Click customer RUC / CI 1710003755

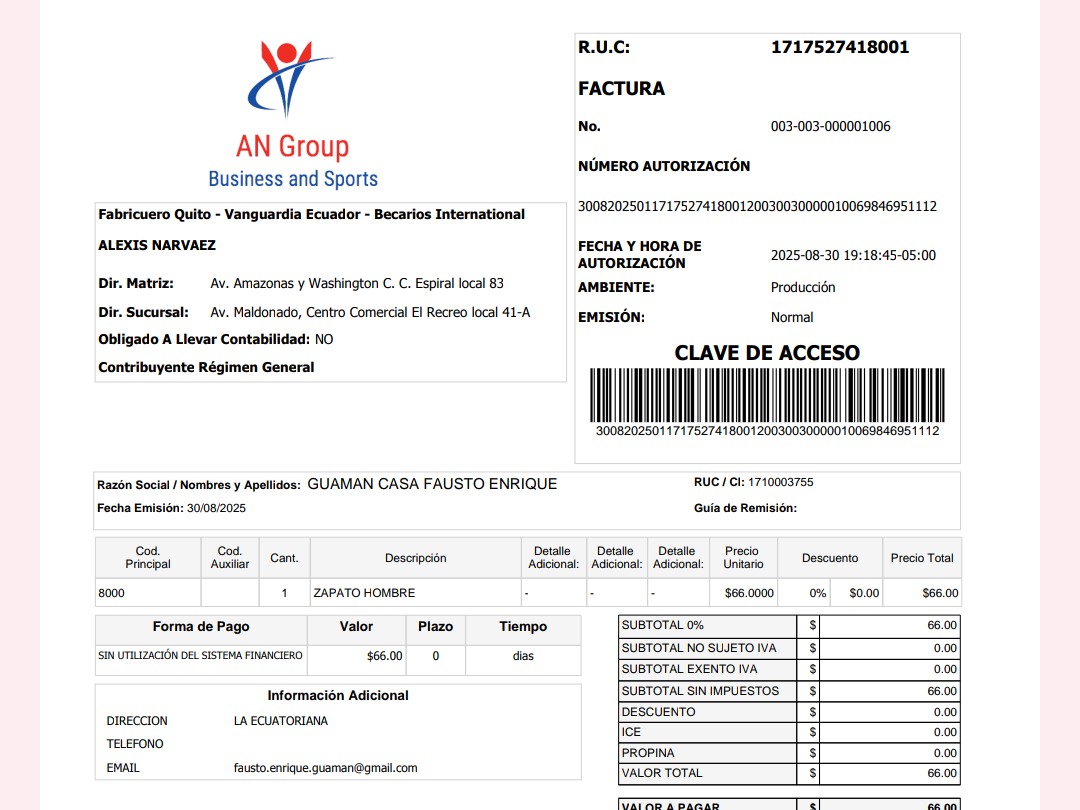tap(780, 482)
